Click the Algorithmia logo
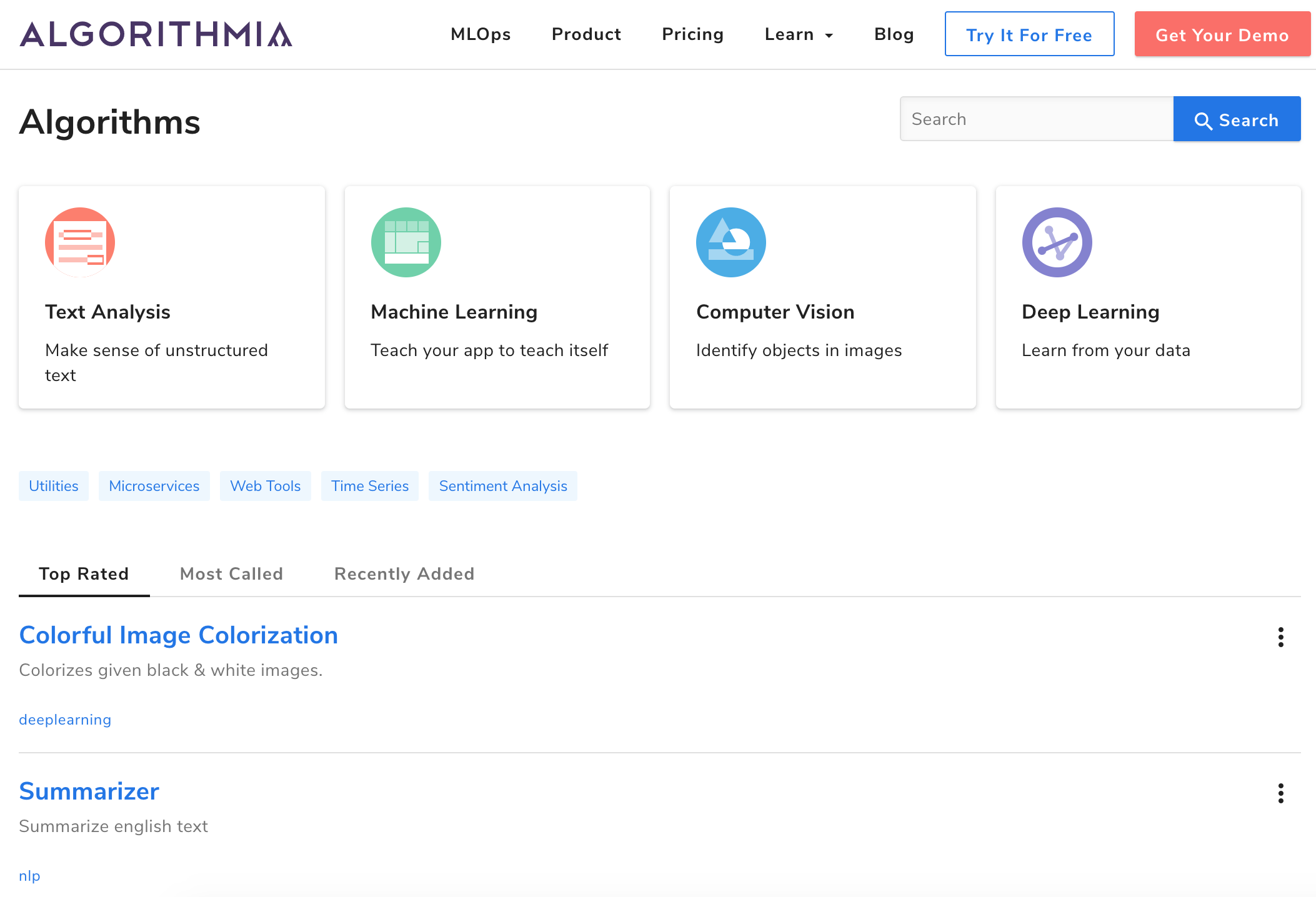Image resolution: width=1316 pixels, height=897 pixels. tap(156, 34)
